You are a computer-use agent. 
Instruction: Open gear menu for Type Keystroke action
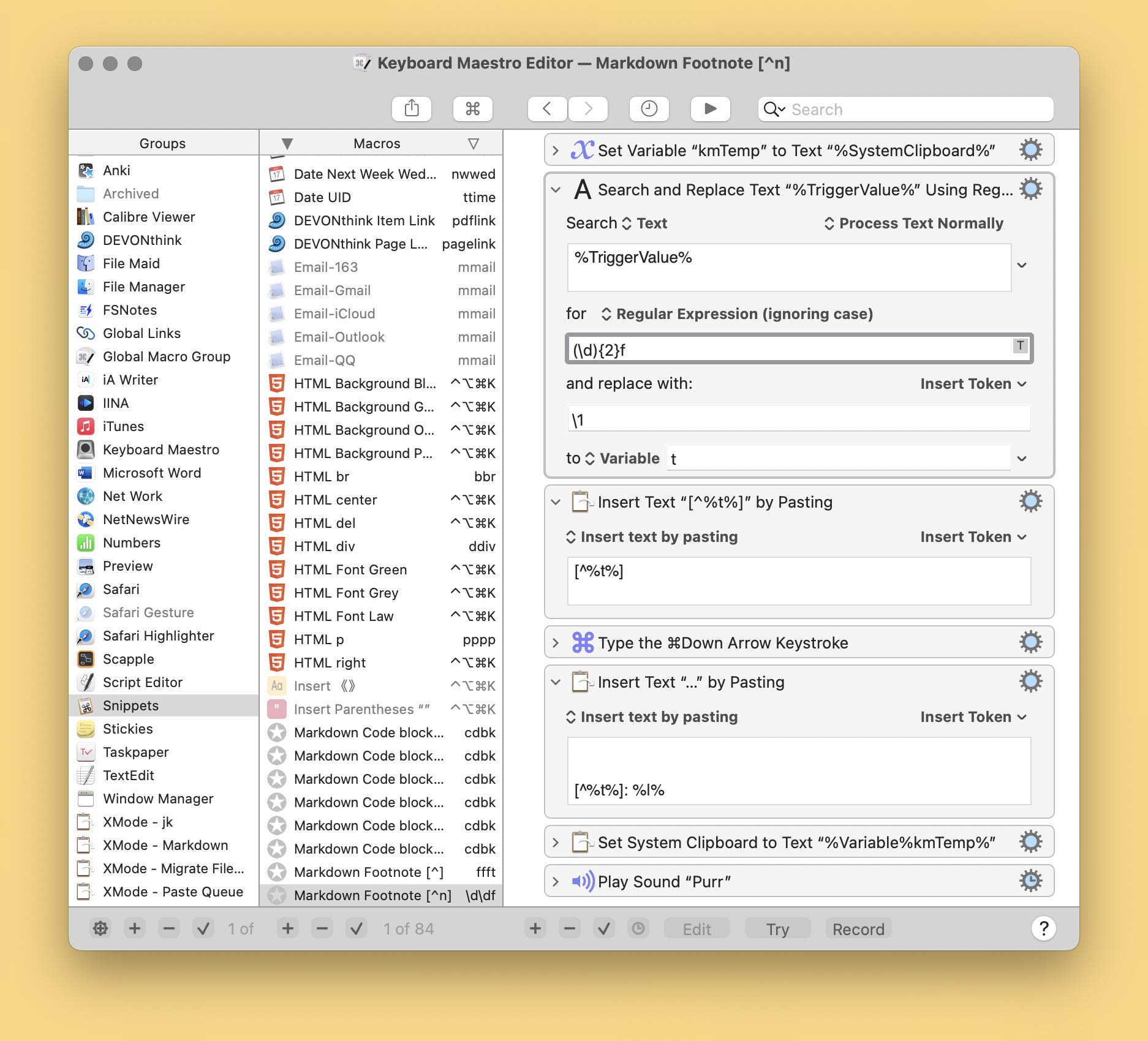point(1030,642)
